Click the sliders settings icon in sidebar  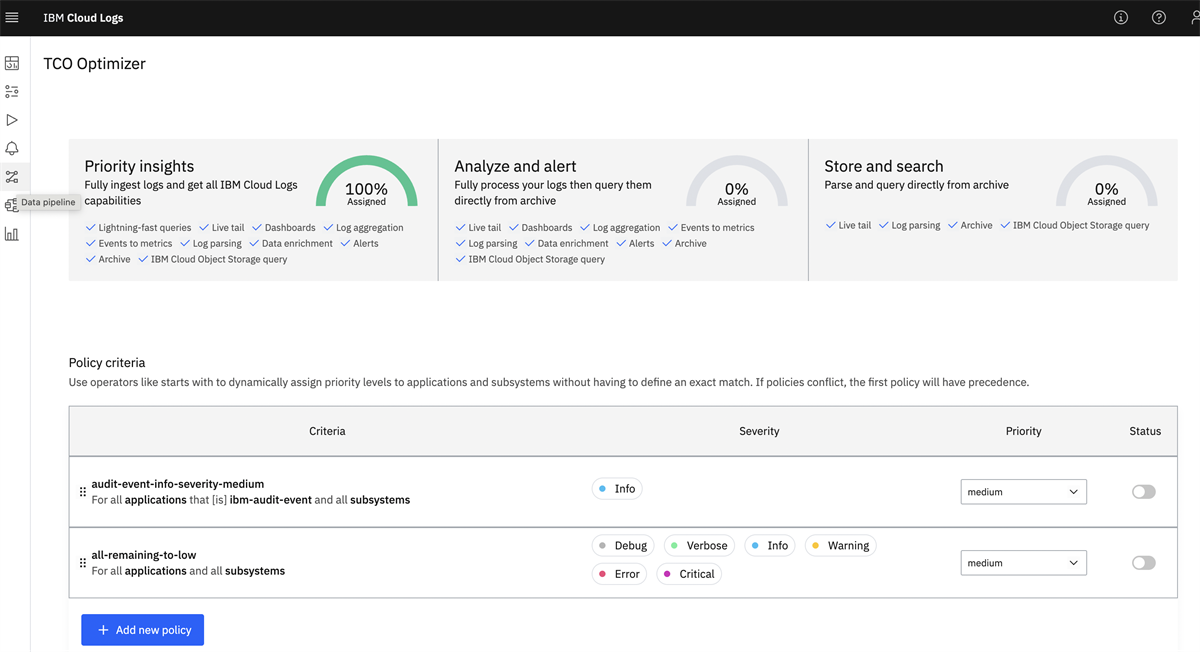tap(12, 91)
